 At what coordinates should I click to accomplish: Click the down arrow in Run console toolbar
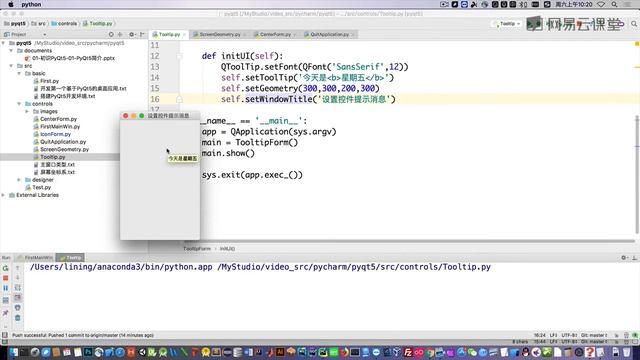pos(18,278)
